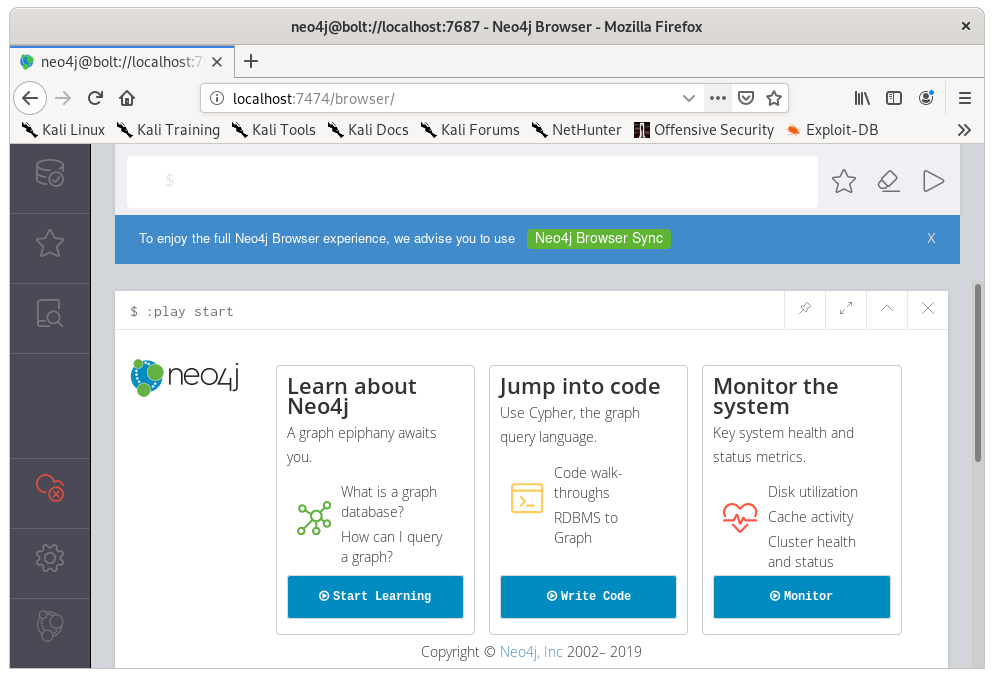Open the address bar history dropdown arrow
Viewport: 994px width, 678px height.
688,98
